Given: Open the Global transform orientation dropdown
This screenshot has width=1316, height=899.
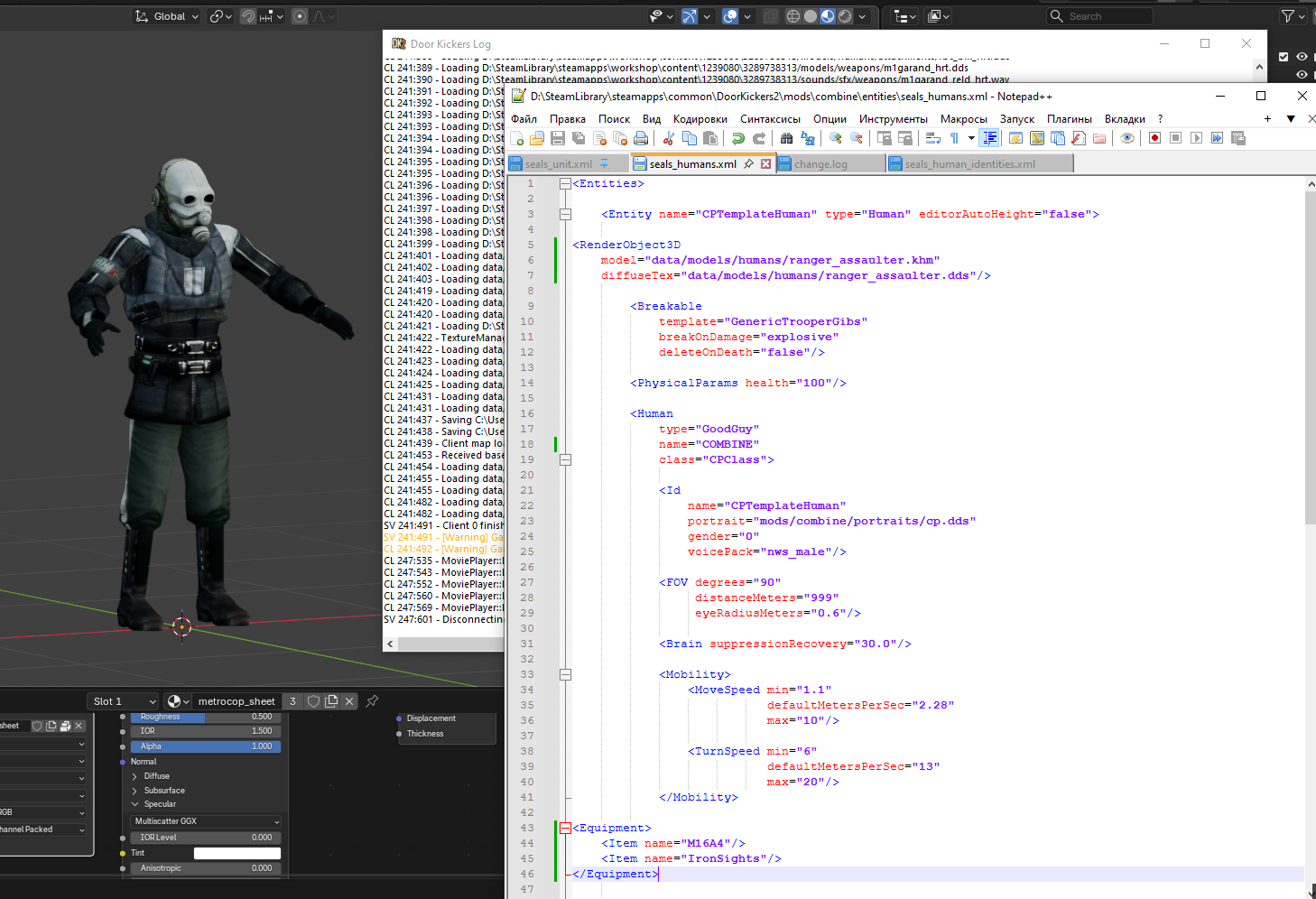Looking at the screenshot, I should pos(167,16).
